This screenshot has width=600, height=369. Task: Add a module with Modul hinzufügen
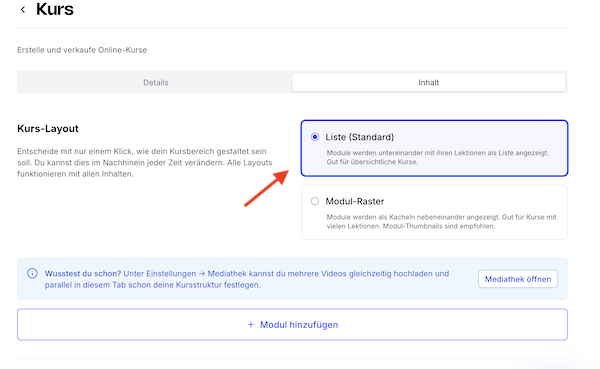click(292, 325)
